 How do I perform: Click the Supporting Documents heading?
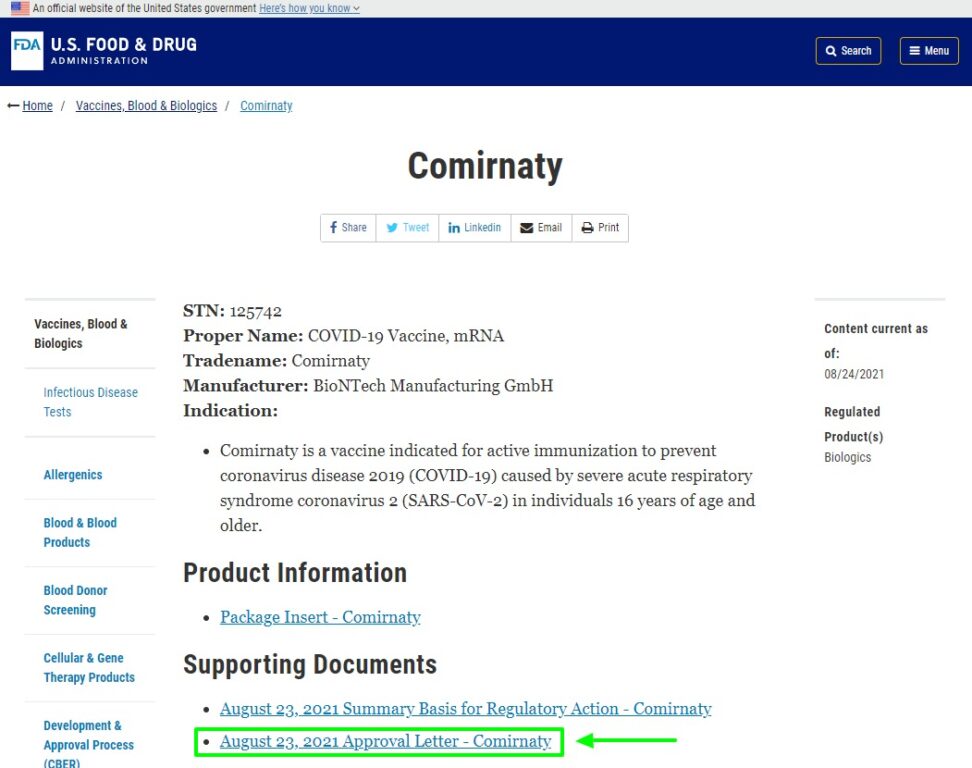[310, 664]
